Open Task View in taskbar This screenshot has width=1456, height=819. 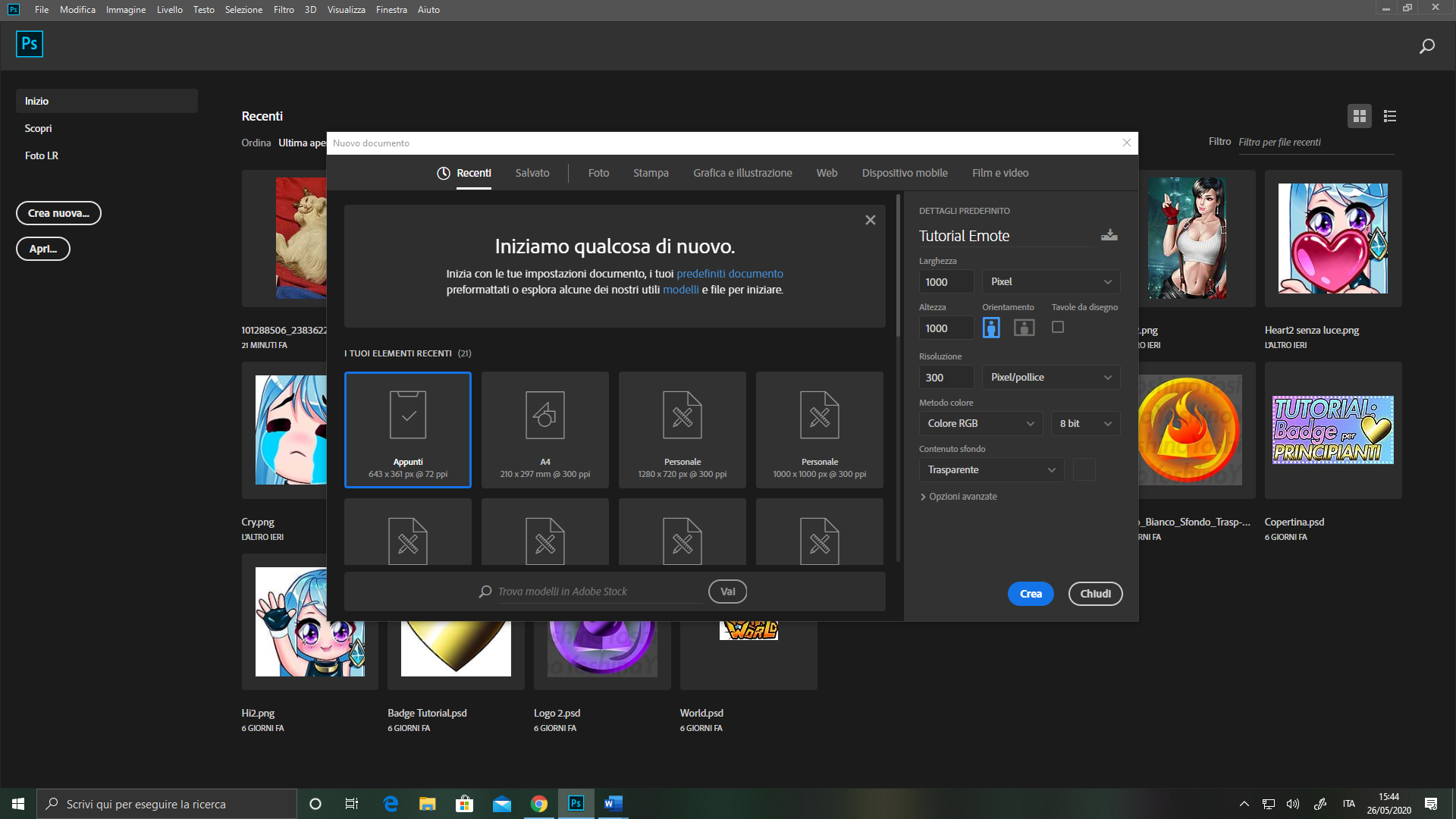(x=352, y=804)
